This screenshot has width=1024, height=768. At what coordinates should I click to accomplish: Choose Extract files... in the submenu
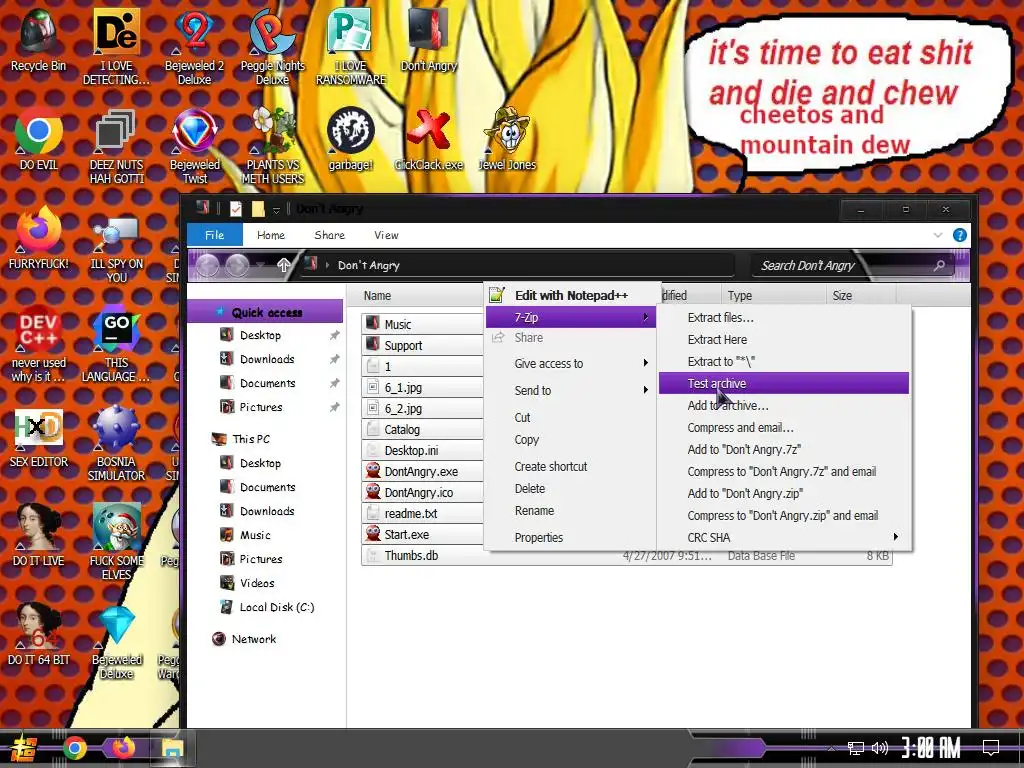(x=784, y=317)
